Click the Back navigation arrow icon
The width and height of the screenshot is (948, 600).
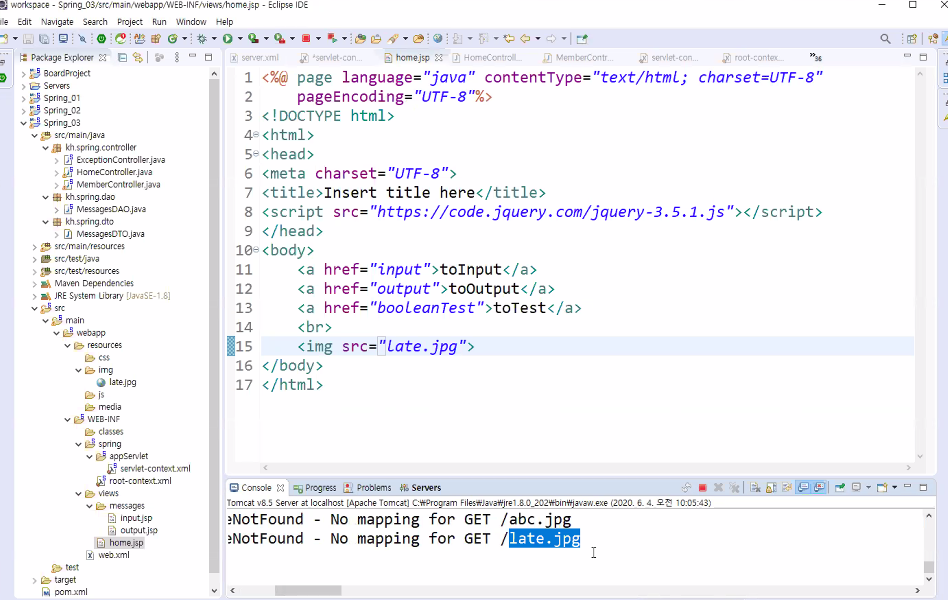525,39
